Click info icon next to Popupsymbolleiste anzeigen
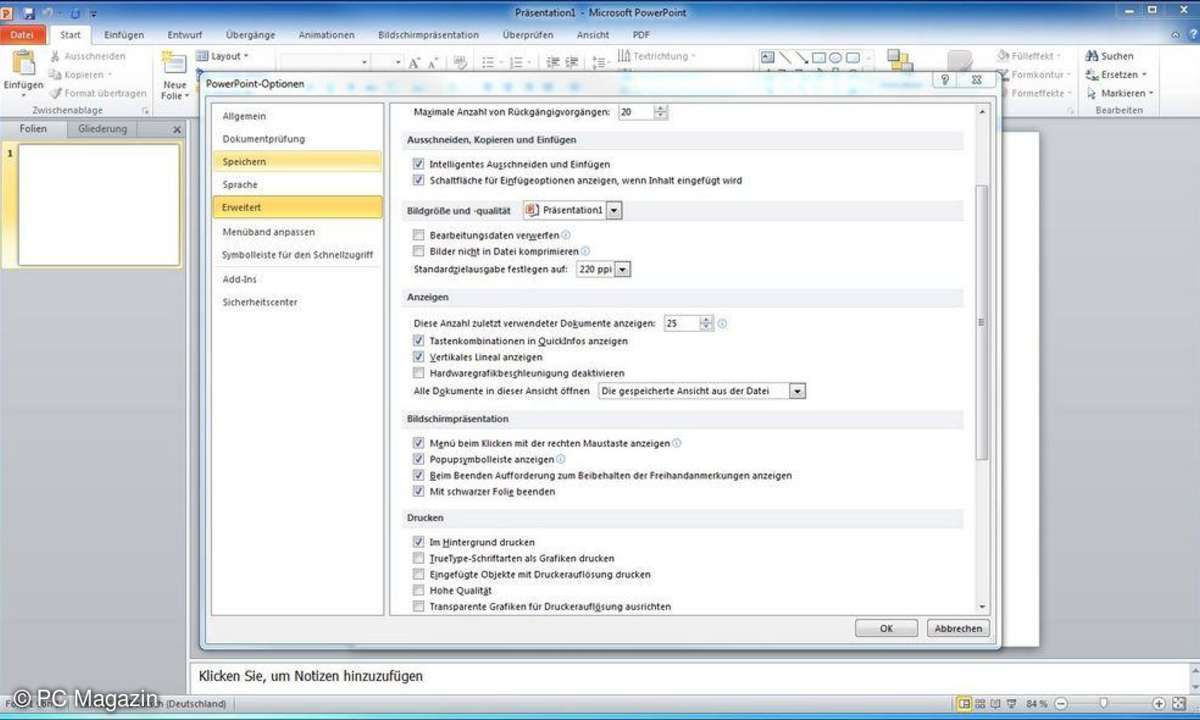Image resolution: width=1200 pixels, height=720 pixels. pos(560,459)
